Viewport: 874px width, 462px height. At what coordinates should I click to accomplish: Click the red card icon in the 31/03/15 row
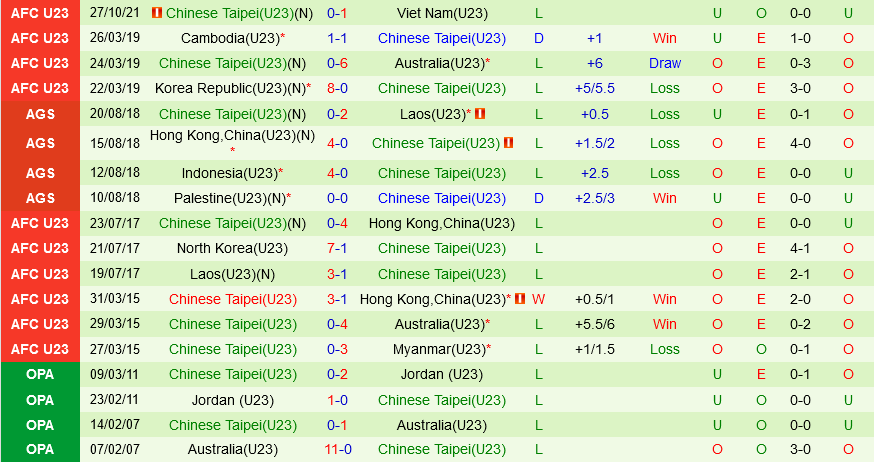(519, 298)
